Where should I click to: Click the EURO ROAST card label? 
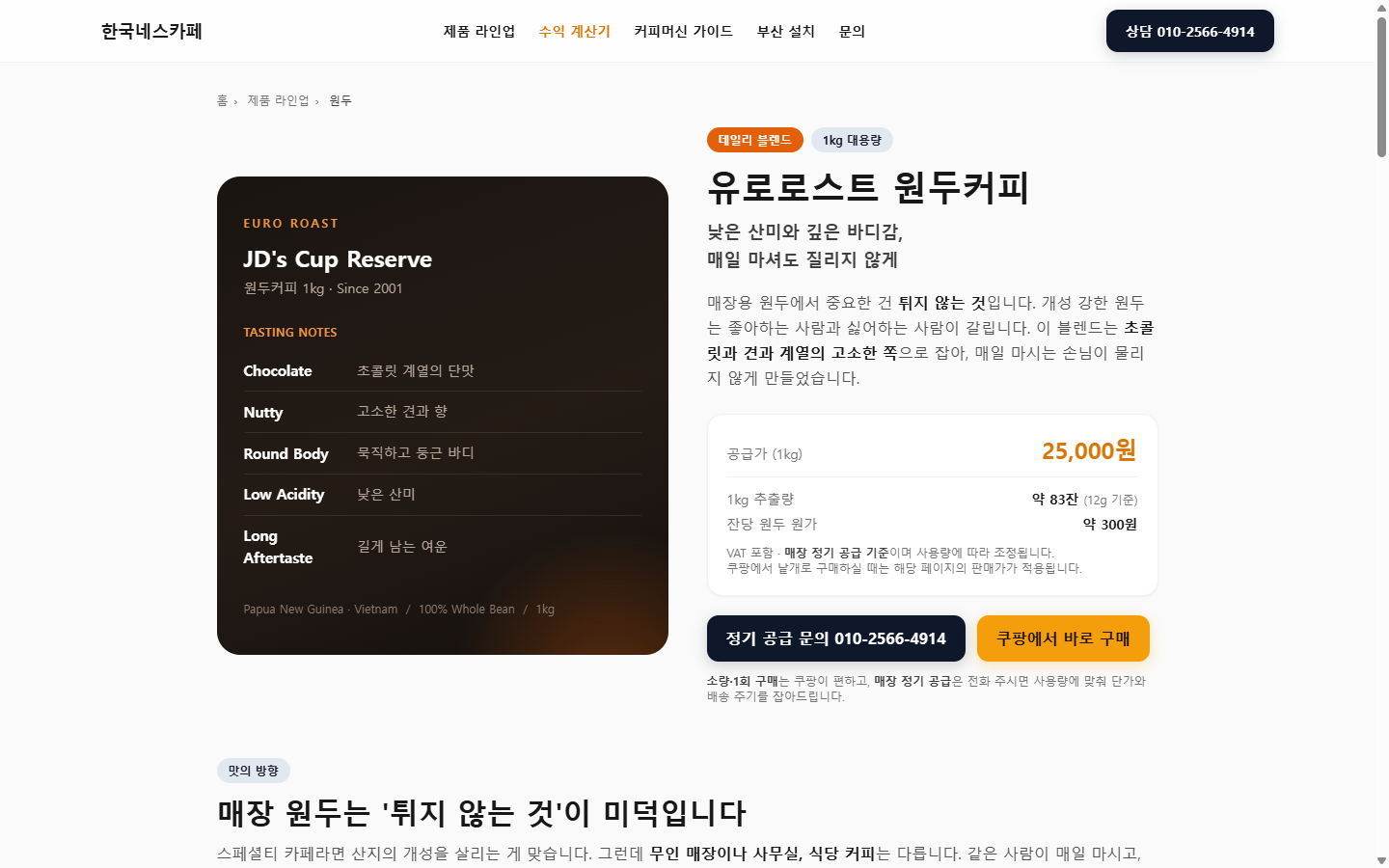coord(291,224)
